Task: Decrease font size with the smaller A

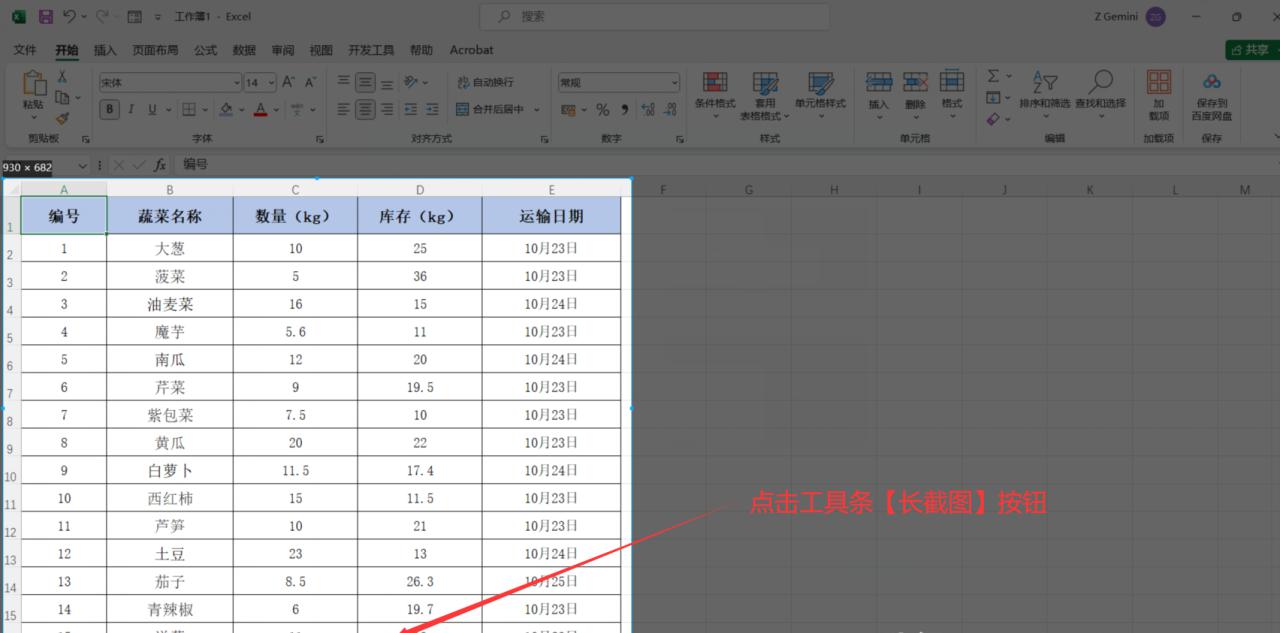Action: [x=310, y=82]
